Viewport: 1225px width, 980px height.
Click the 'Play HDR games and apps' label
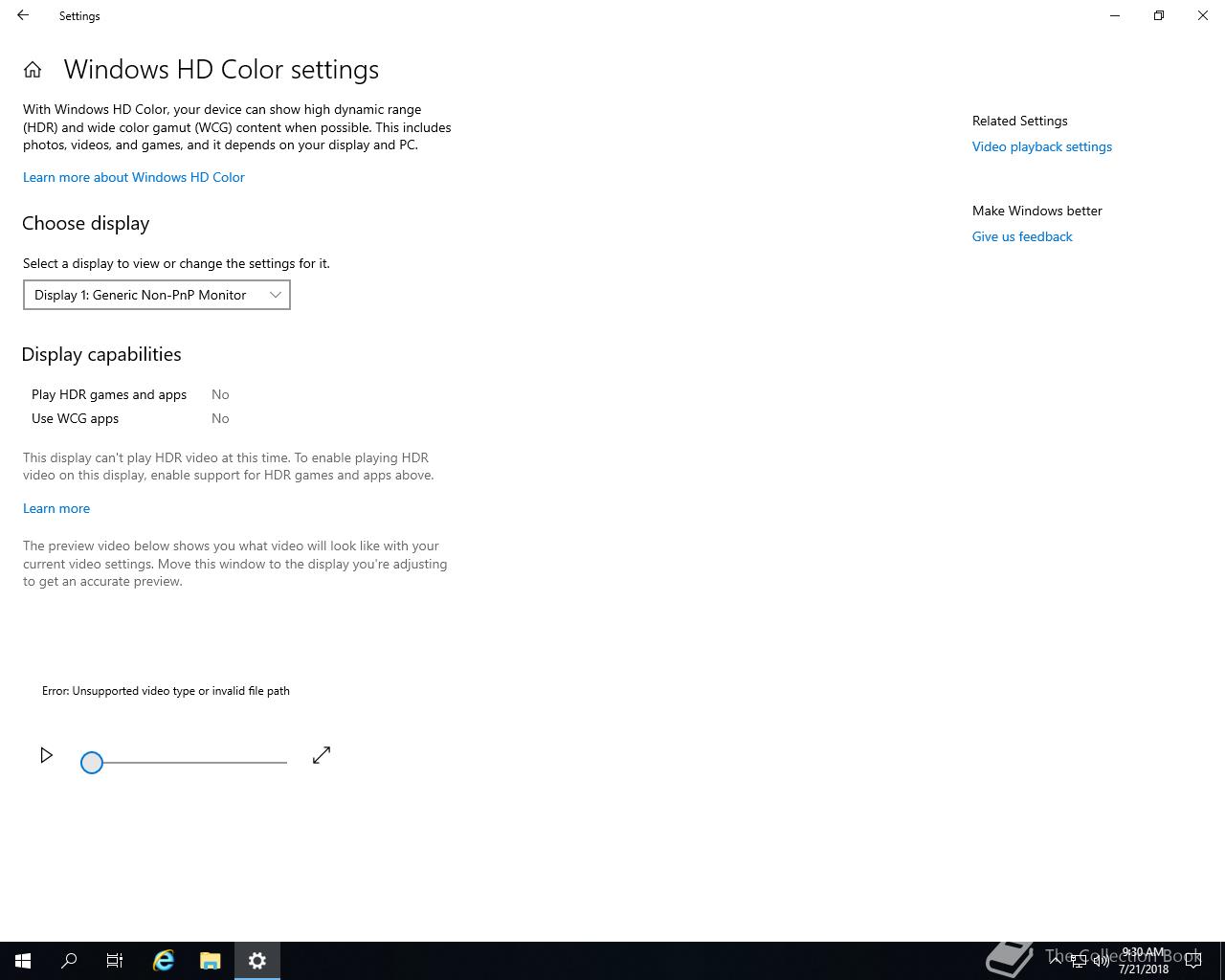[109, 394]
